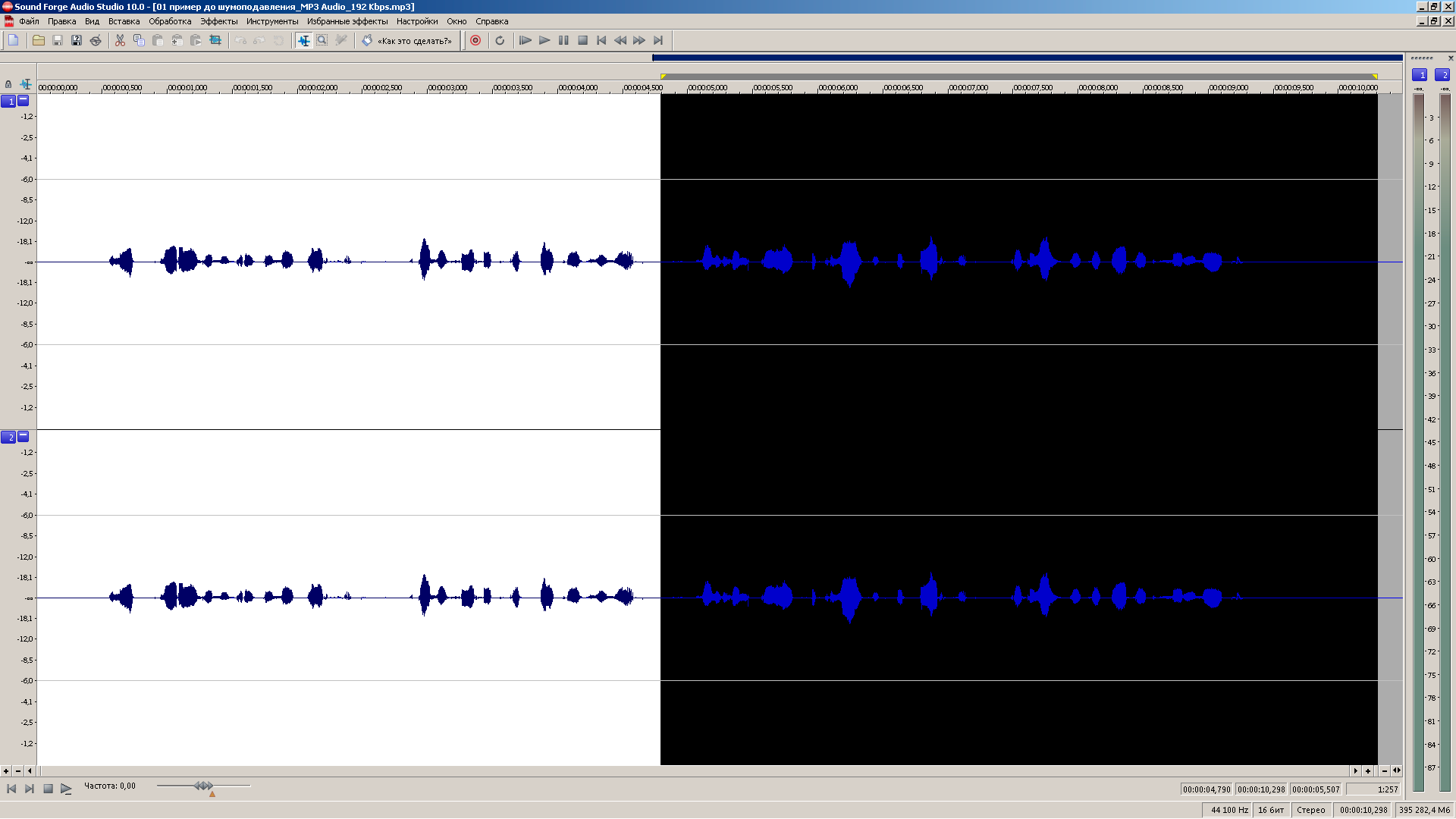Click the Mix paste icon
This screenshot has width=1456, height=819.
click(177, 40)
